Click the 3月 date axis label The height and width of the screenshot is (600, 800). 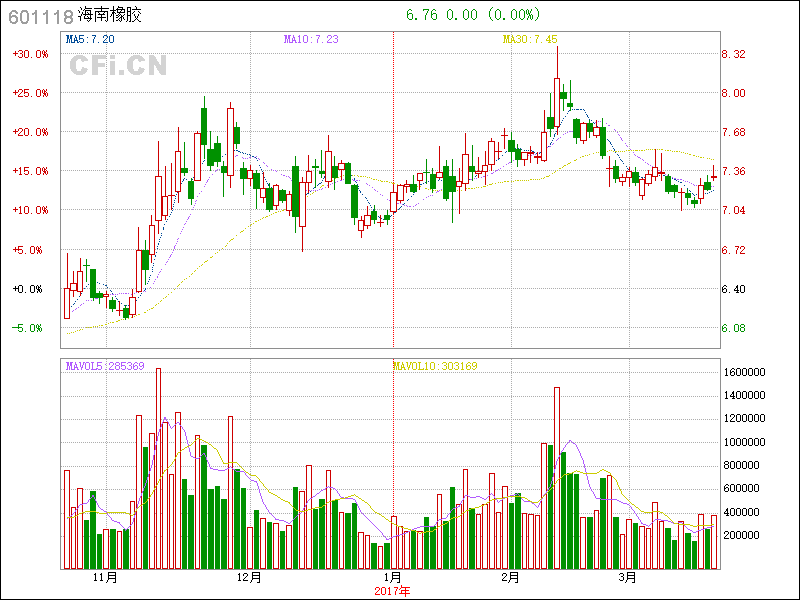point(627,578)
